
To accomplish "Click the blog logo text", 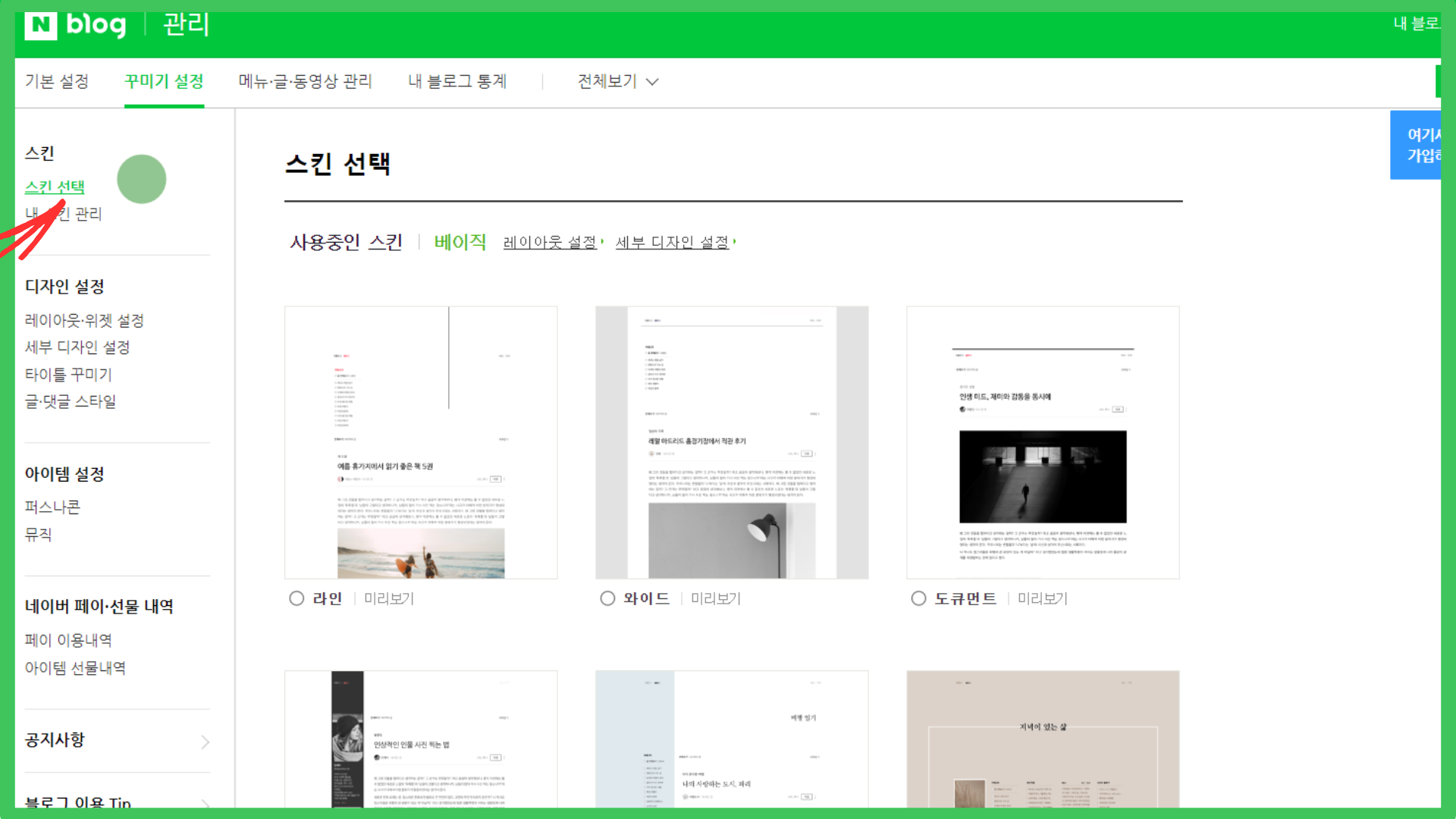I will [x=96, y=26].
